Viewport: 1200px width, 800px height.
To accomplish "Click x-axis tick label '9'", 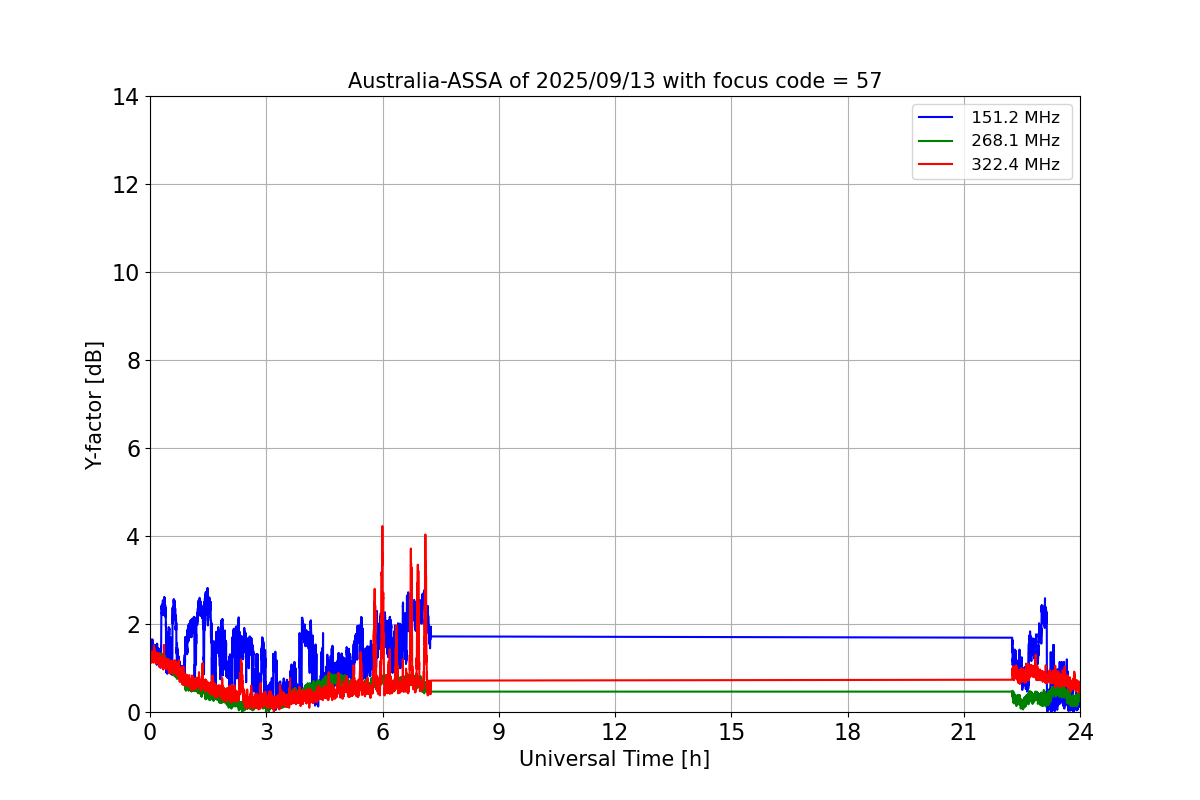I will coord(499,731).
